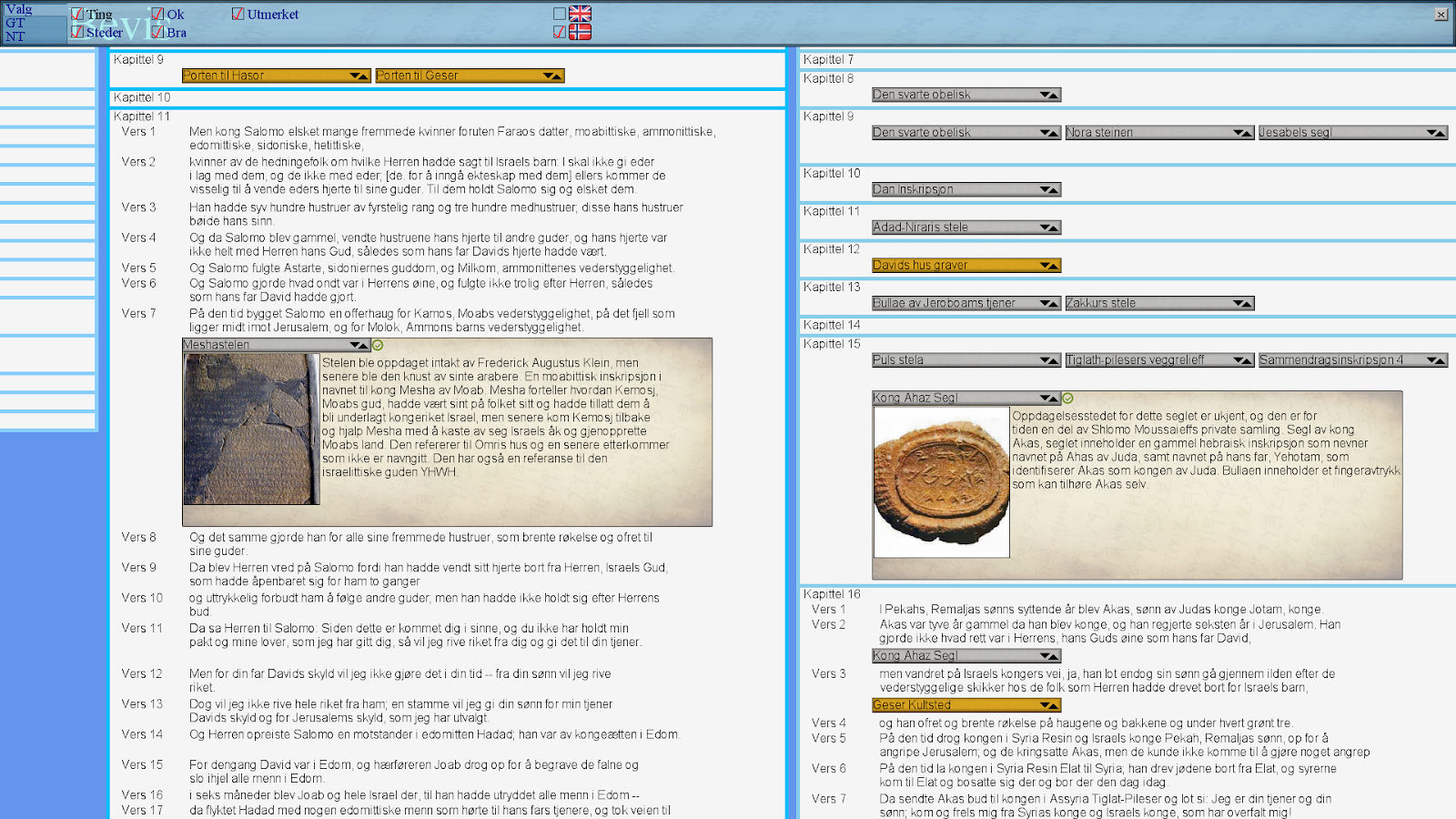
Task: Toggle the Ok checkbox
Action: point(158,15)
